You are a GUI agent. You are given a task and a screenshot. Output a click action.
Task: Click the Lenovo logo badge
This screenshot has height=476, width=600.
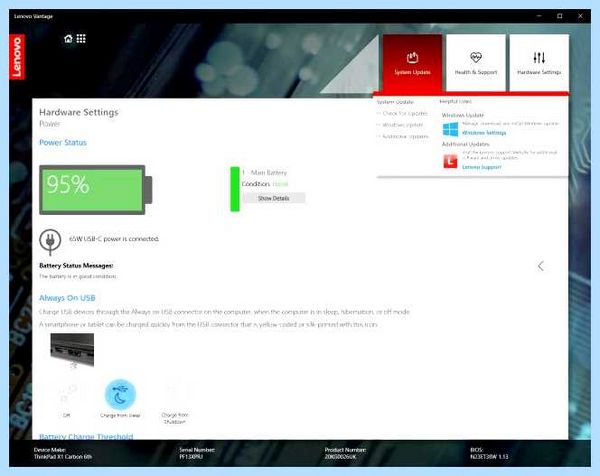tap(17, 57)
